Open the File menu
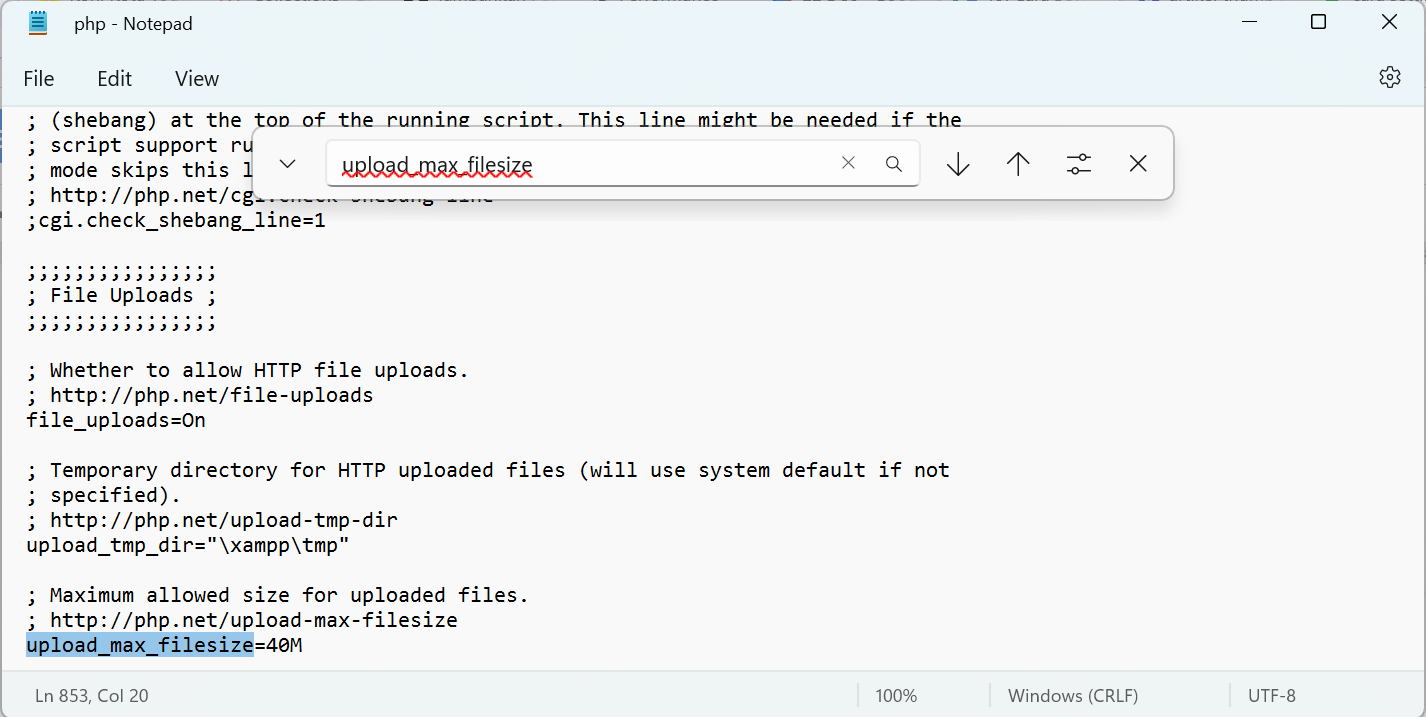Image resolution: width=1426 pixels, height=717 pixels. (39, 78)
